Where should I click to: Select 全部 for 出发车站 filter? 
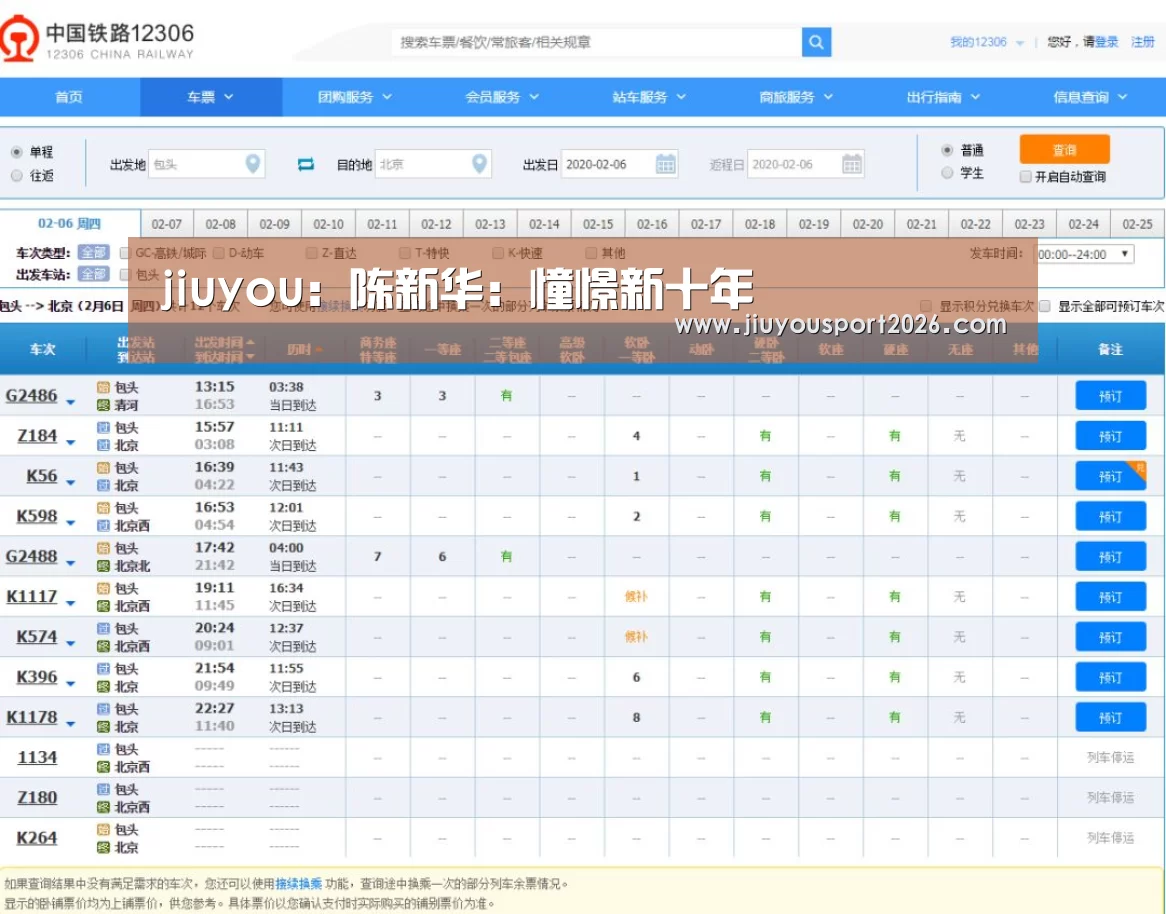coord(94,274)
